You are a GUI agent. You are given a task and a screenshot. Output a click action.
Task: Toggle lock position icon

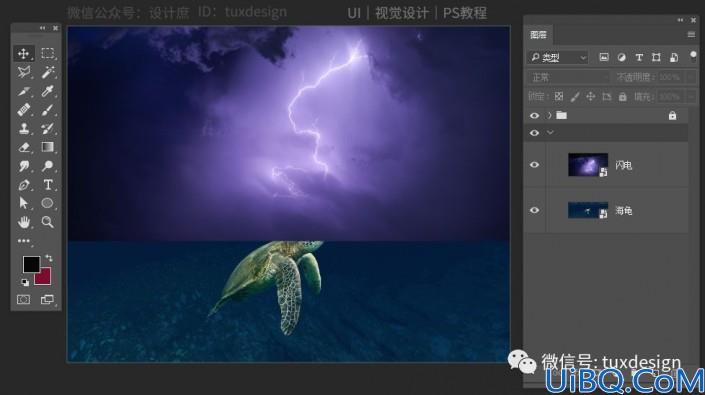point(591,97)
